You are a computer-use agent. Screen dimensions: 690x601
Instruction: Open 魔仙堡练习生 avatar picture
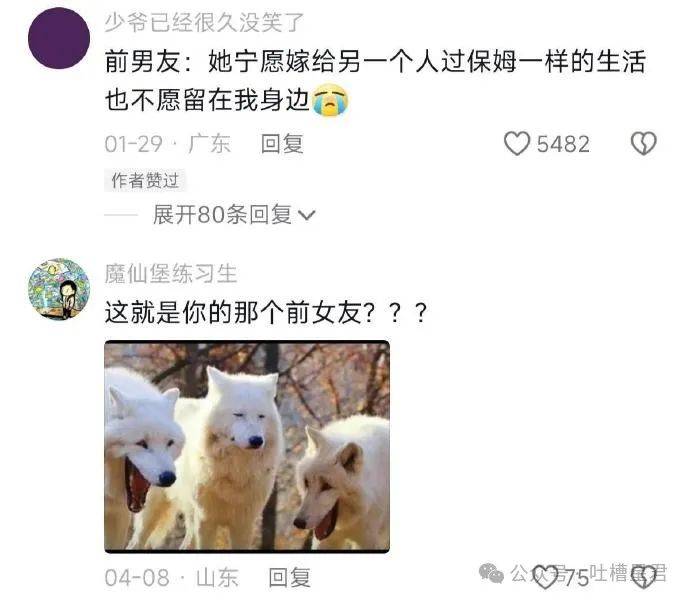coord(59,289)
